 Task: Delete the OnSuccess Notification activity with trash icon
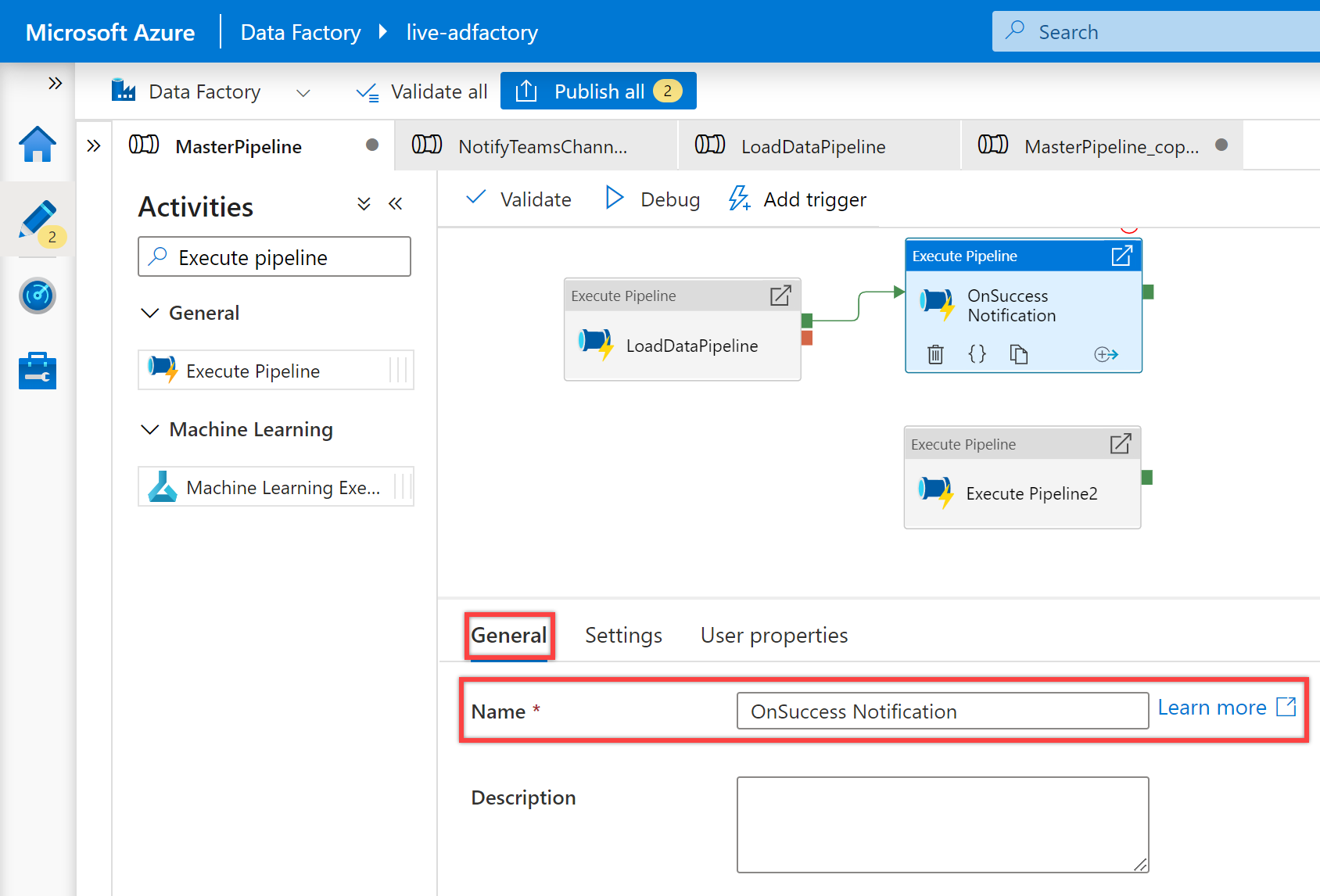tap(935, 354)
